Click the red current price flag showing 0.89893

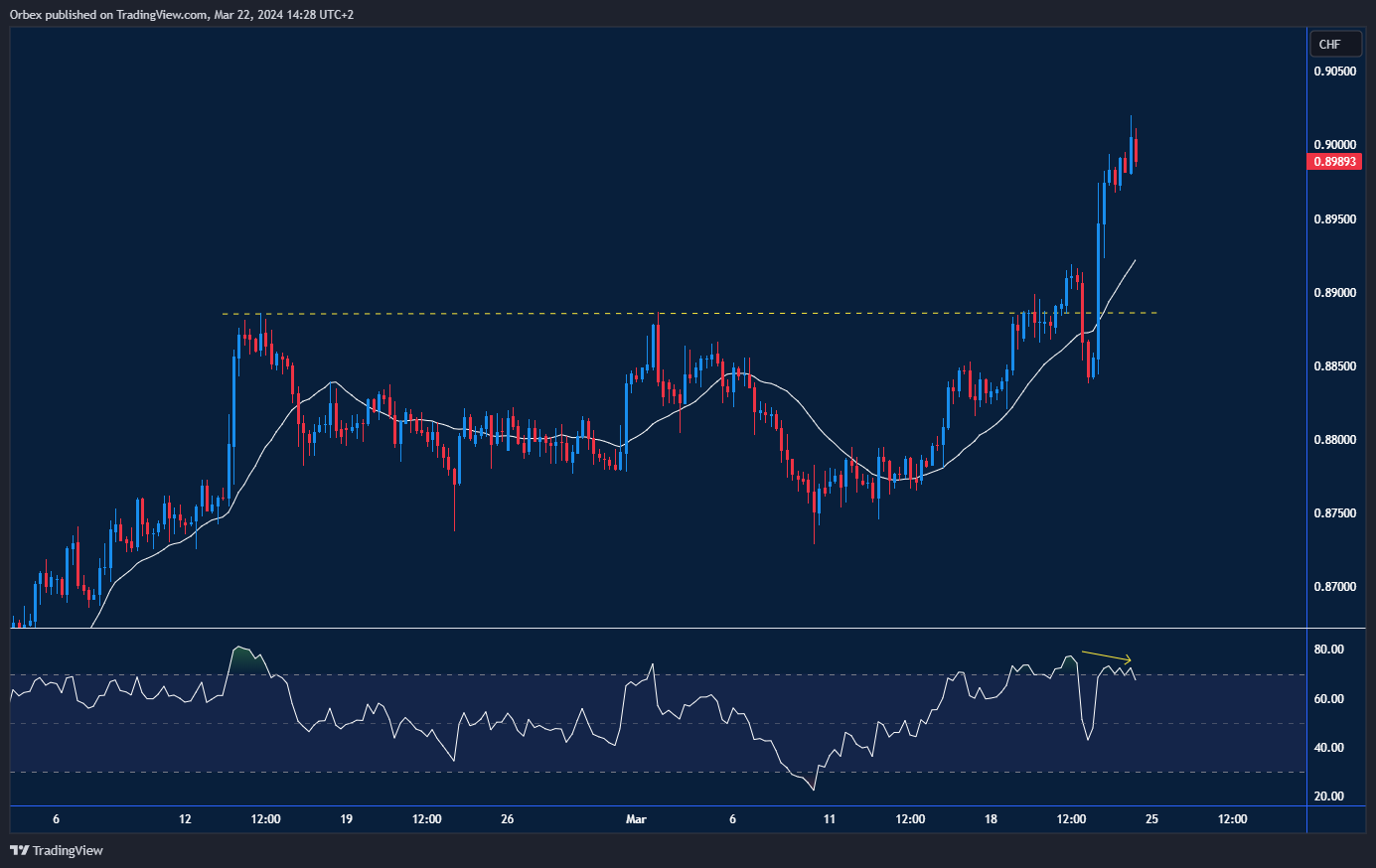[1334, 161]
